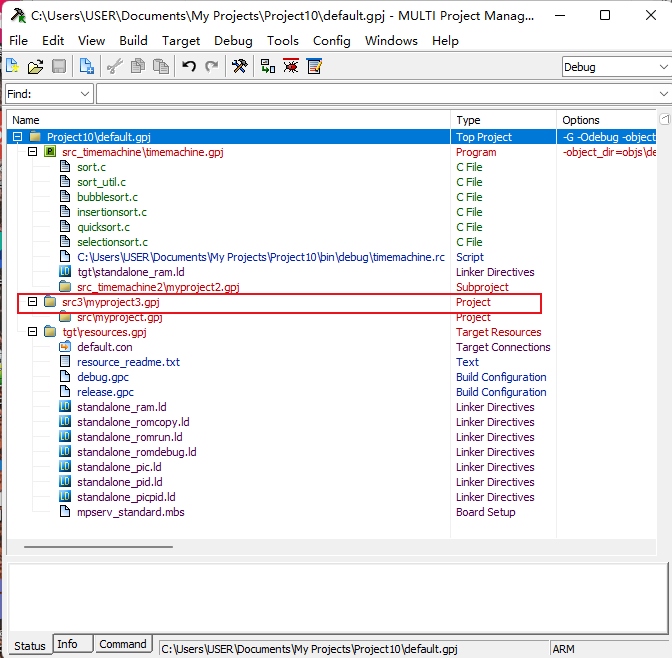Switch to the Command tab
672x658 pixels.
click(x=123, y=644)
